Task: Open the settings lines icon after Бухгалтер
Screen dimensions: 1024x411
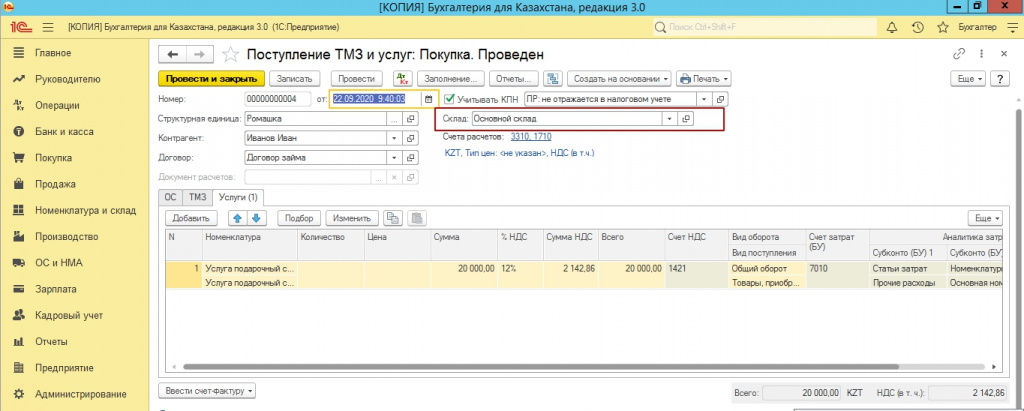Action: (x=1013, y=27)
